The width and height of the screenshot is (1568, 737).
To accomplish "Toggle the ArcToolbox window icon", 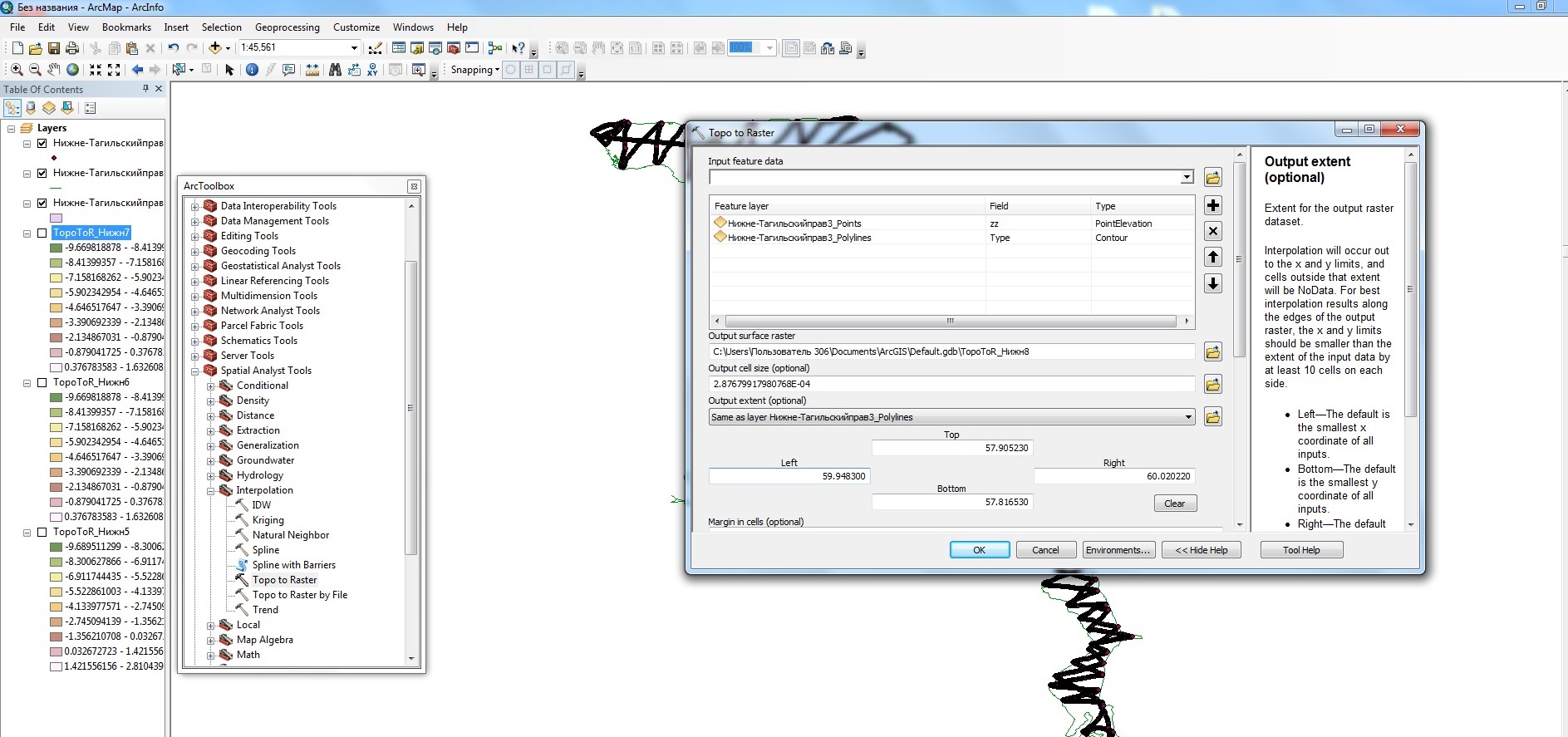I will (454, 48).
